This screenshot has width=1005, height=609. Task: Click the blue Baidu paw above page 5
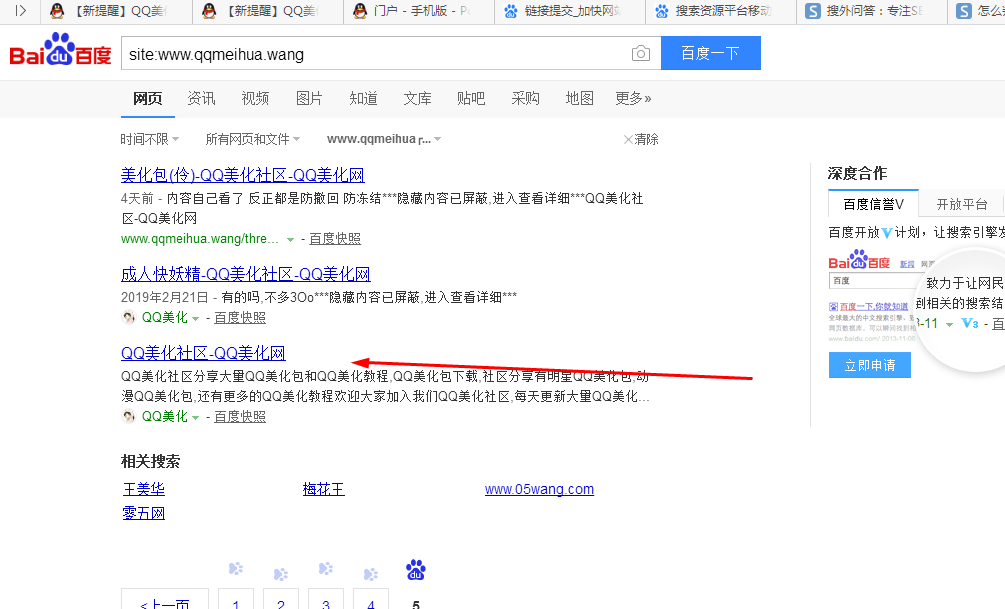tap(416, 570)
